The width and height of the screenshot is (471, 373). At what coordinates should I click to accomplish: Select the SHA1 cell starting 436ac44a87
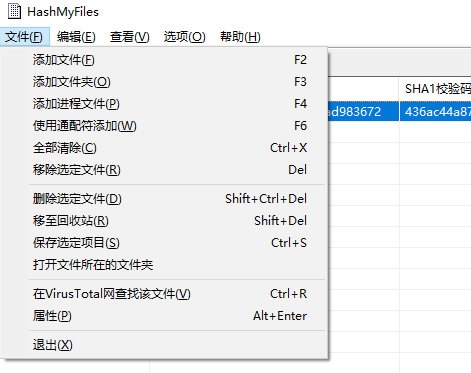(435, 111)
